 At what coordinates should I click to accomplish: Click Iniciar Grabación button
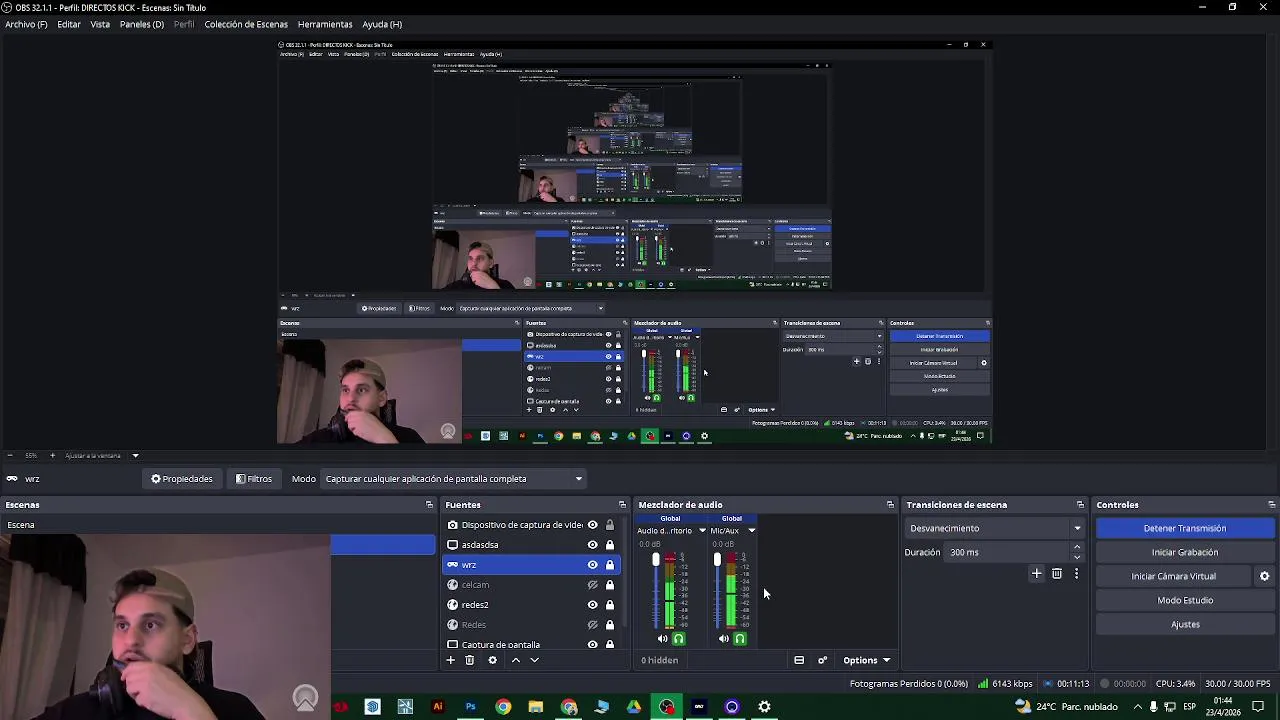(1185, 552)
